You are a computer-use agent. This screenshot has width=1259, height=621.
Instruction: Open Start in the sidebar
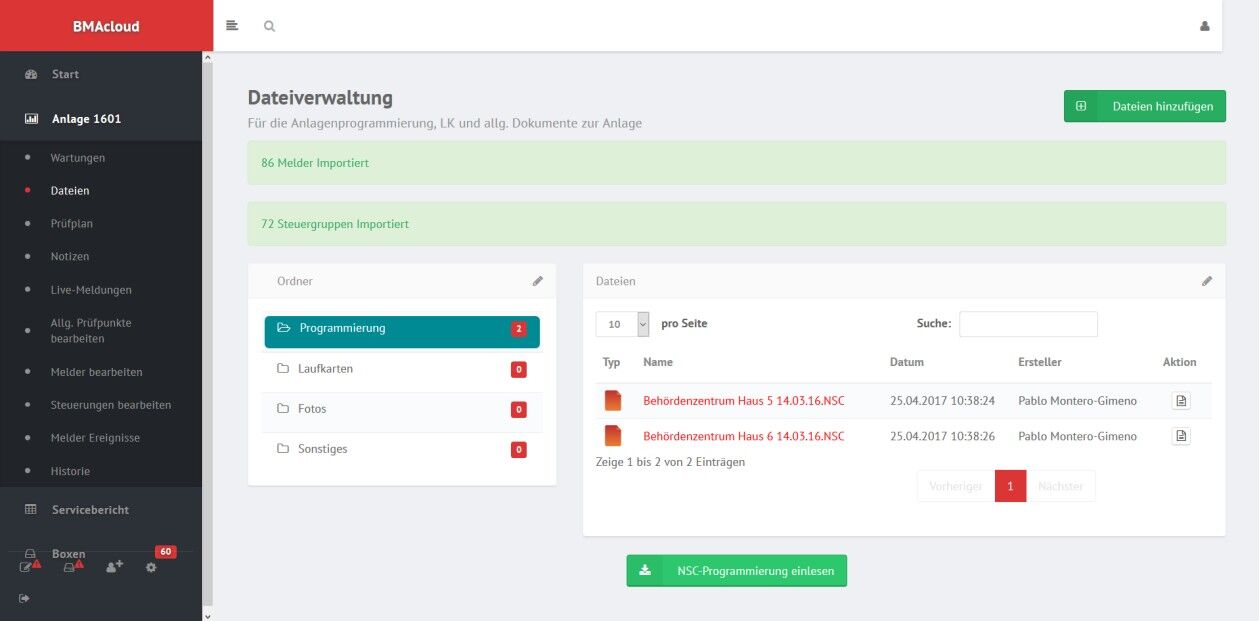65,74
